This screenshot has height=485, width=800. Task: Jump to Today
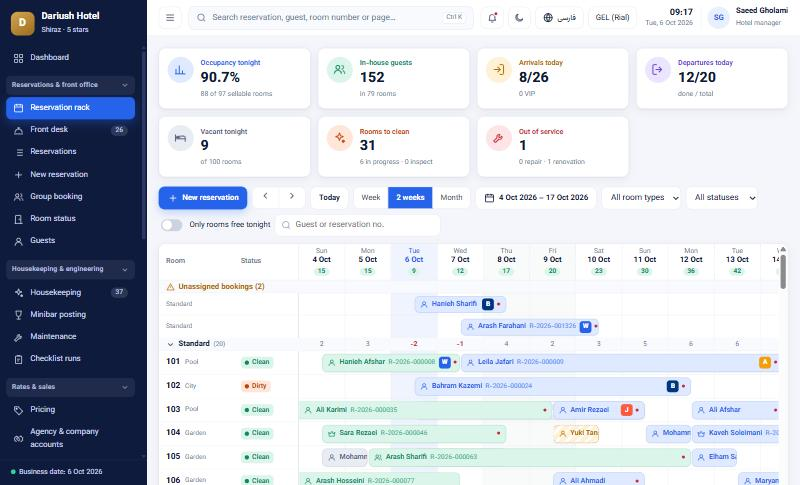[x=330, y=197]
